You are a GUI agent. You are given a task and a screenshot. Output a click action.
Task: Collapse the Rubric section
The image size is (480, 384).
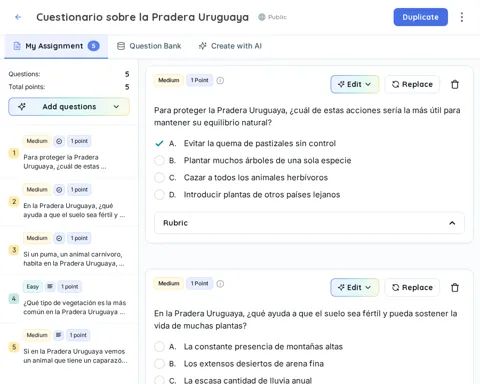[x=309, y=223]
